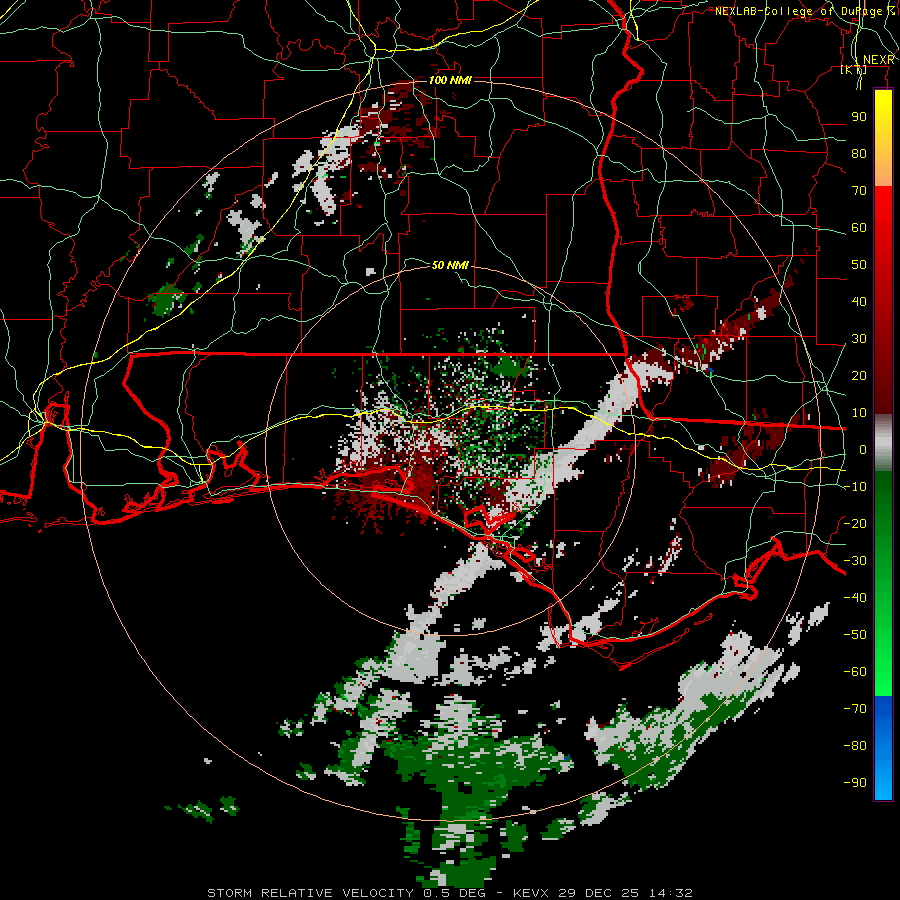Image resolution: width=900 pixels, height=900 pixels.
Task: Click the positive 20 value on velocity scale
Action: coord(859,375)
